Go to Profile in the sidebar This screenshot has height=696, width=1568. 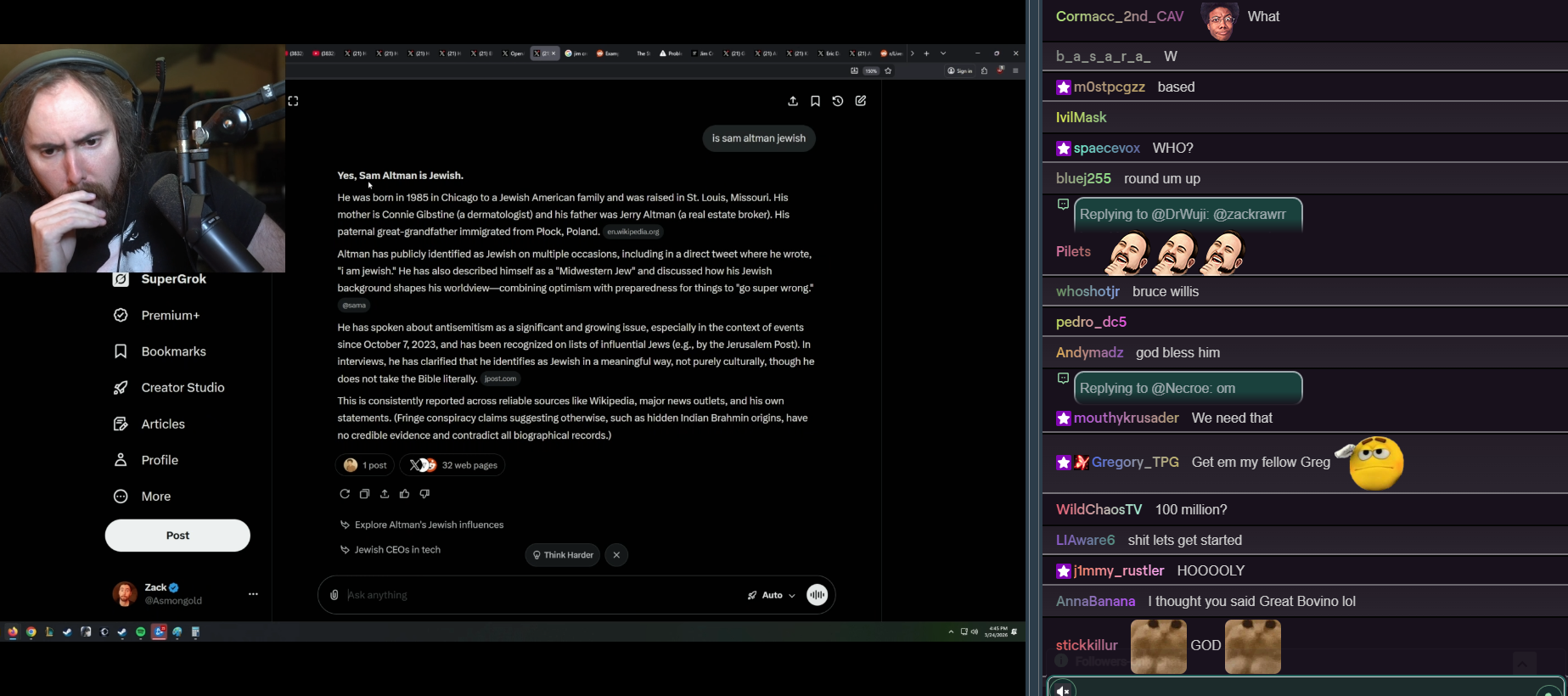(146, 460)
